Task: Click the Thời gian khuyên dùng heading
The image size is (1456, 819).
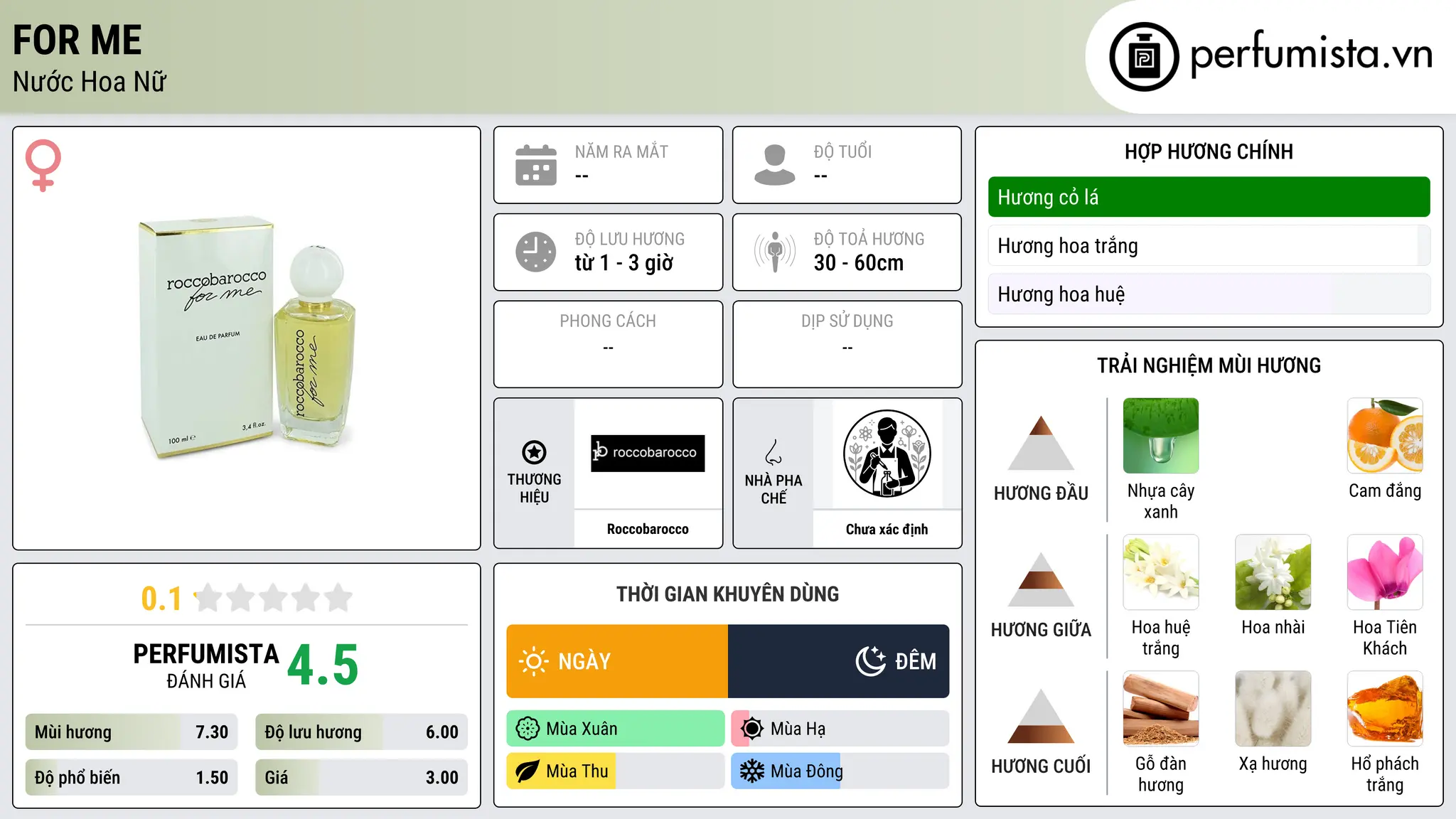Action: point(727,594)
